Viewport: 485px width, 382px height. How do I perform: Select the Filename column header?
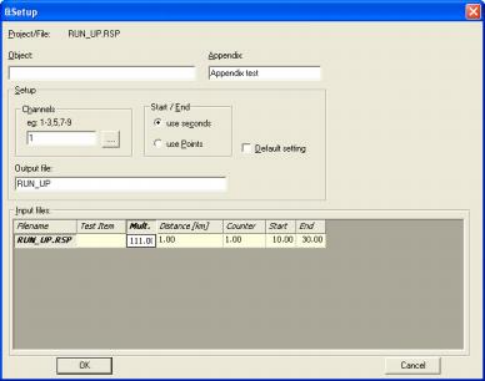[45, 226]
